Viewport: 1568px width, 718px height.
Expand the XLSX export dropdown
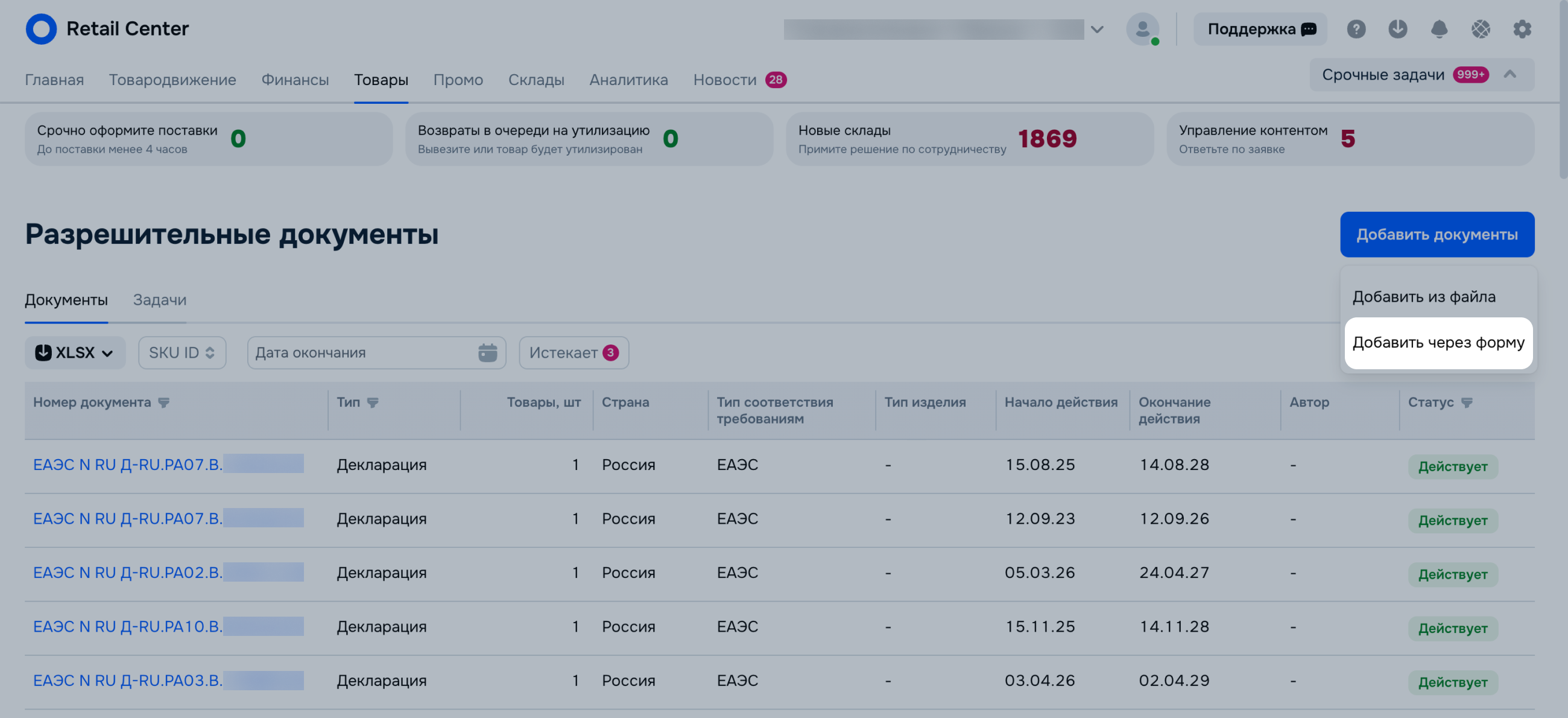[x=75, y=352]
